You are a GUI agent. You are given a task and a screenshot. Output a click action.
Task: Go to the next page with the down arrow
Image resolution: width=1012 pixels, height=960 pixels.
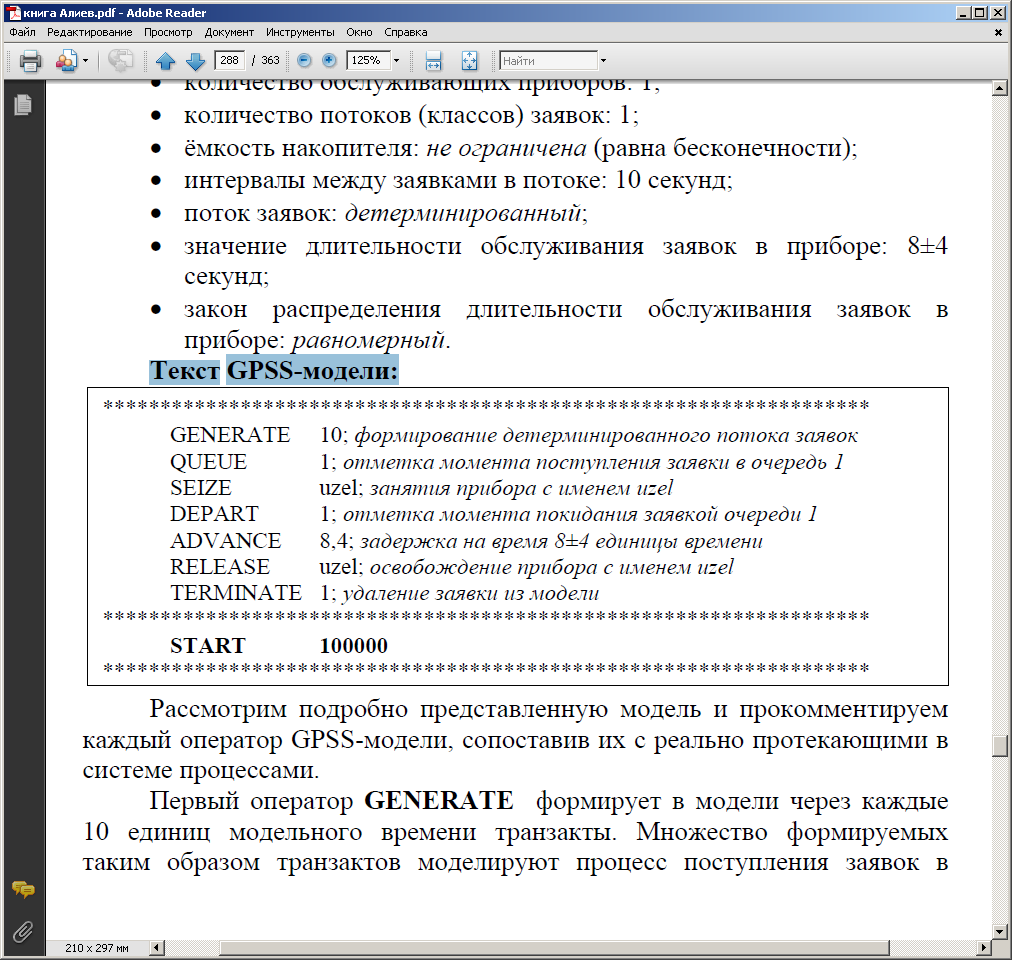(195, 61)
